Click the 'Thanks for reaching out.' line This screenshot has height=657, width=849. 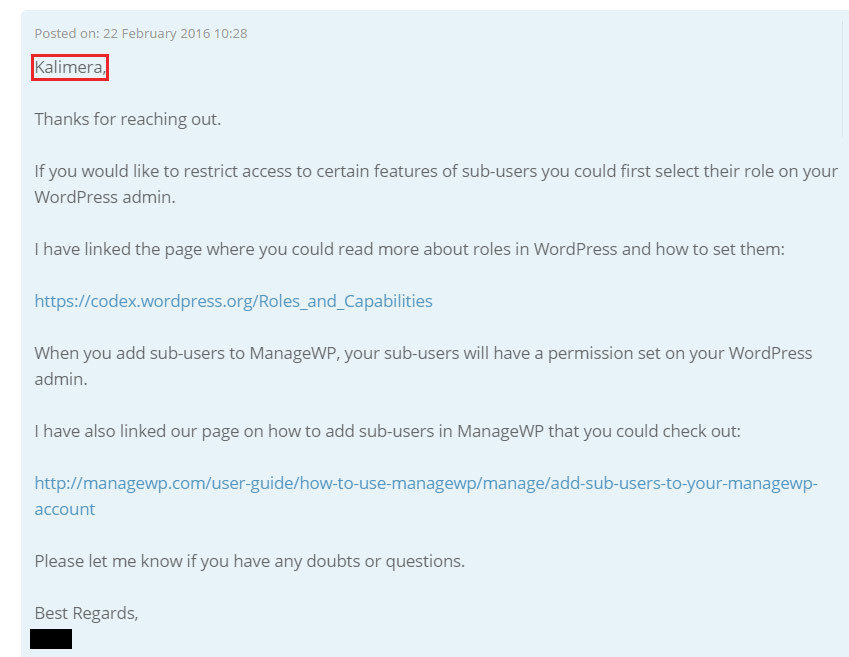[128, 119]
